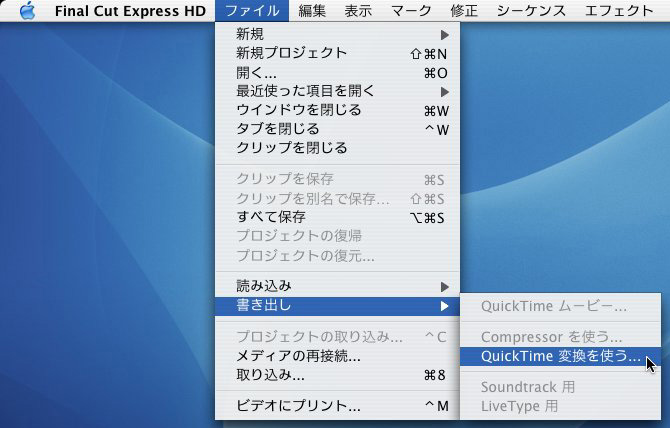The height and width of the screenshot is (428, 670).
Task: Select ビデオにプリント...
Action: coord(337,406)
